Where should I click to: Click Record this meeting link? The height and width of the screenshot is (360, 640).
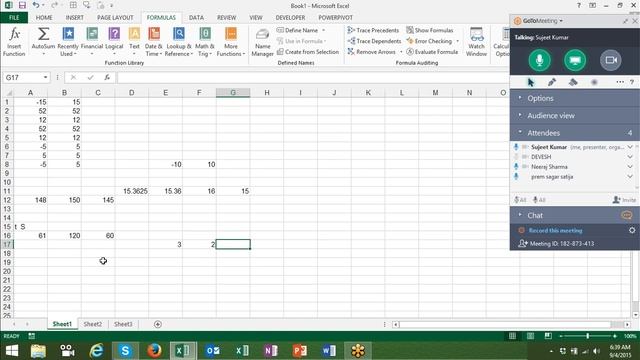click(555, 231)
